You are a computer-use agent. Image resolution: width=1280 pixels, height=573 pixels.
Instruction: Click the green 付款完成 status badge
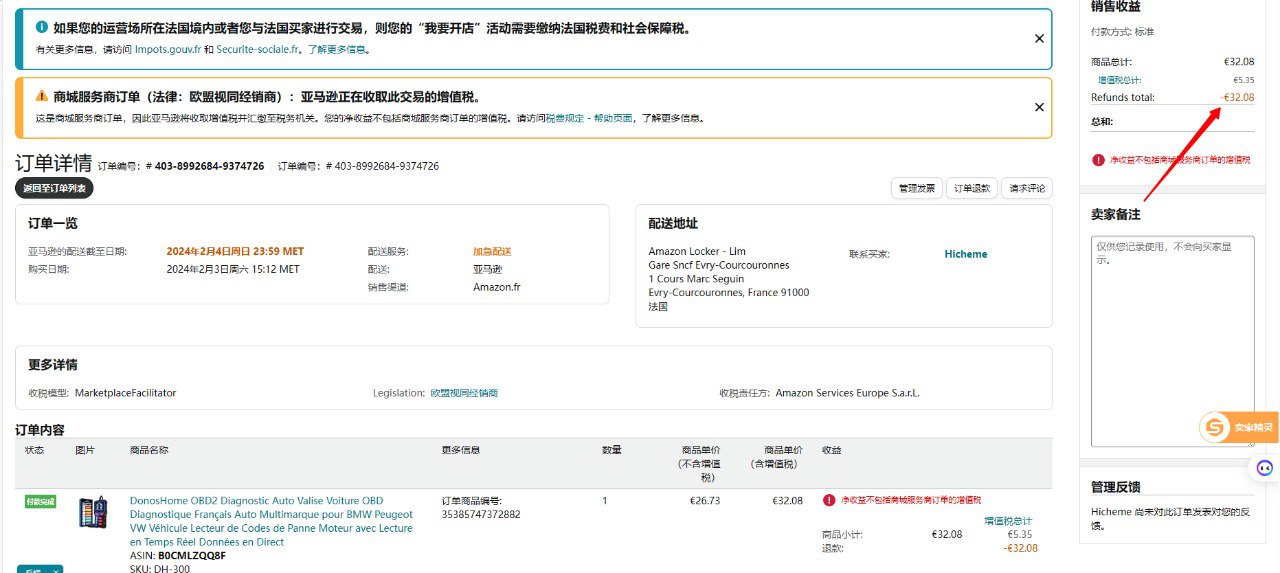click(x=40, y=501)
